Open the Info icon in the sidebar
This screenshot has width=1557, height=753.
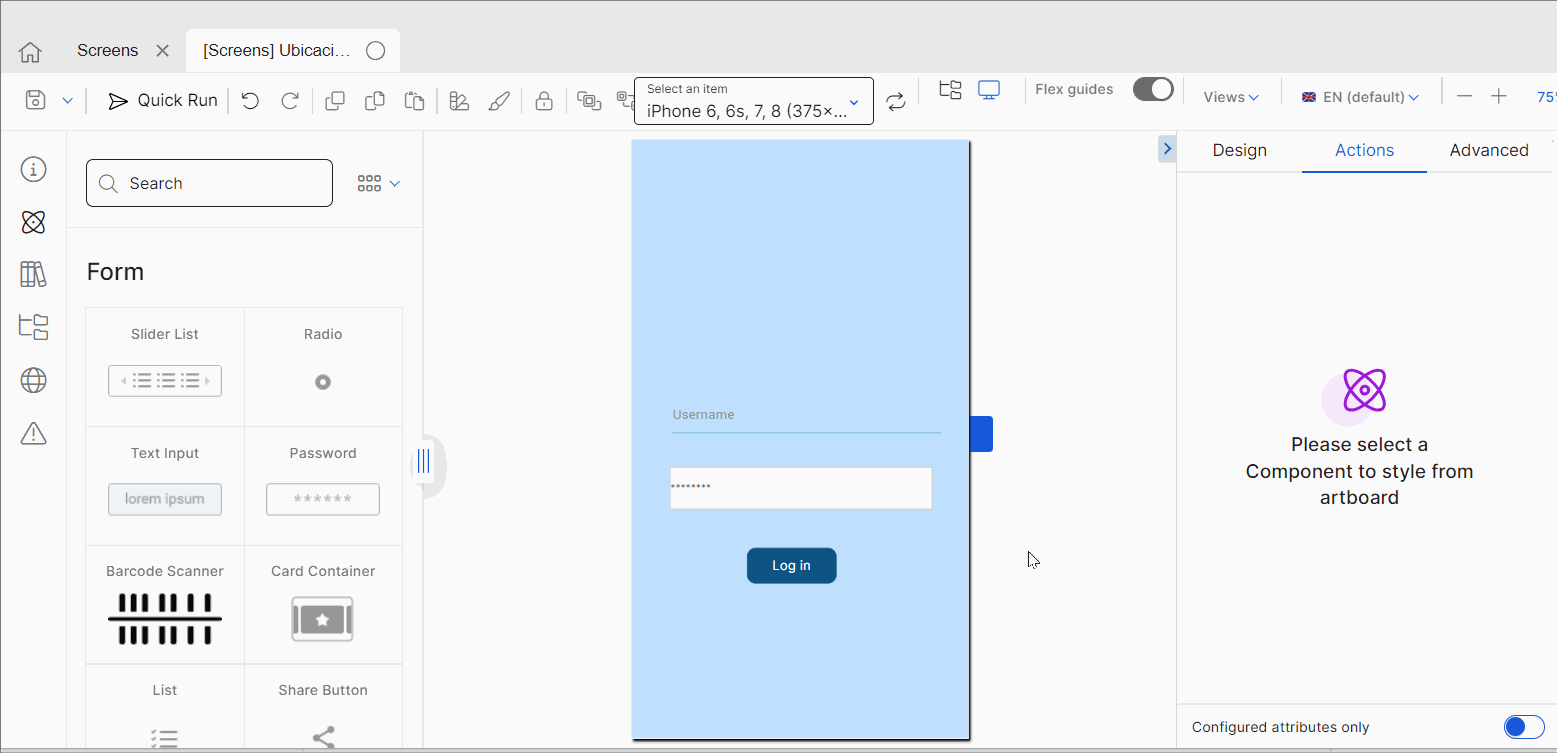click(33, 169)
